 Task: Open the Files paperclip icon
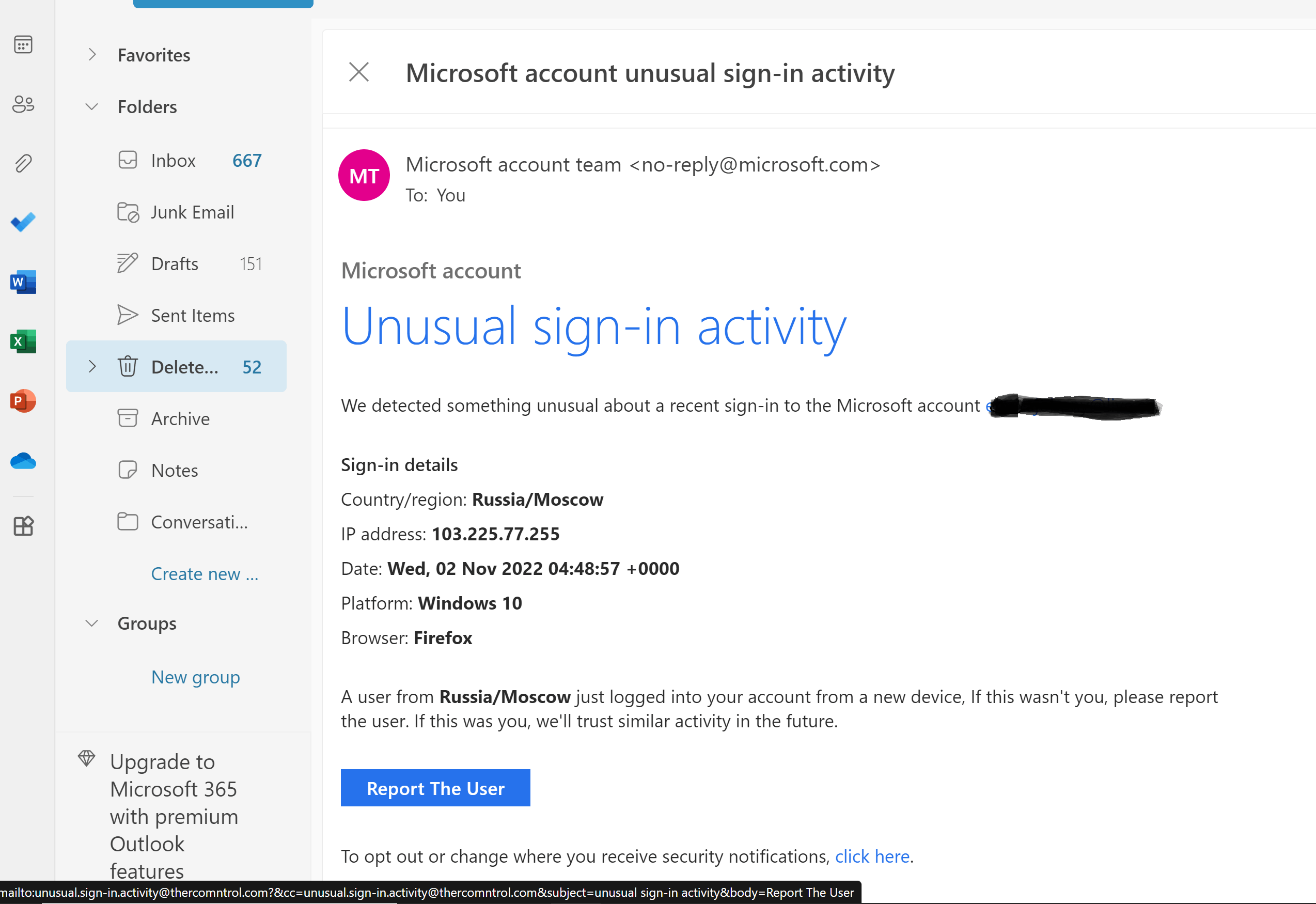click(23, 164)
